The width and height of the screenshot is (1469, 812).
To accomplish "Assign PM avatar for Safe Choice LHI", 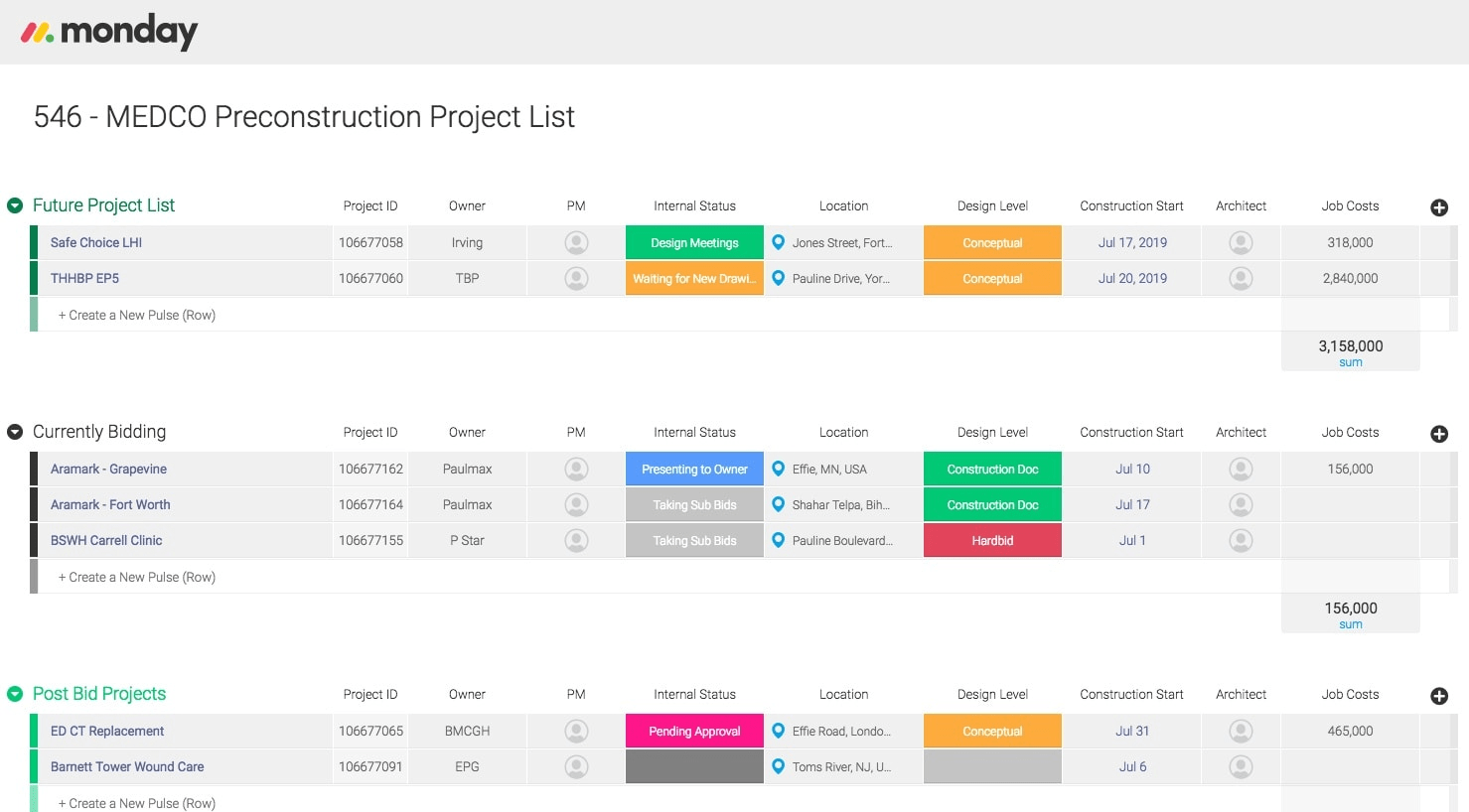I will click(x=576, y=242).
